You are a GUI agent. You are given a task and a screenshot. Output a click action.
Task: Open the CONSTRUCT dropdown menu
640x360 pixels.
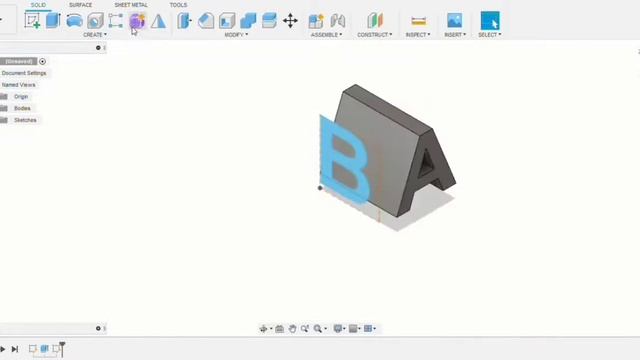(x=375, y=35)
